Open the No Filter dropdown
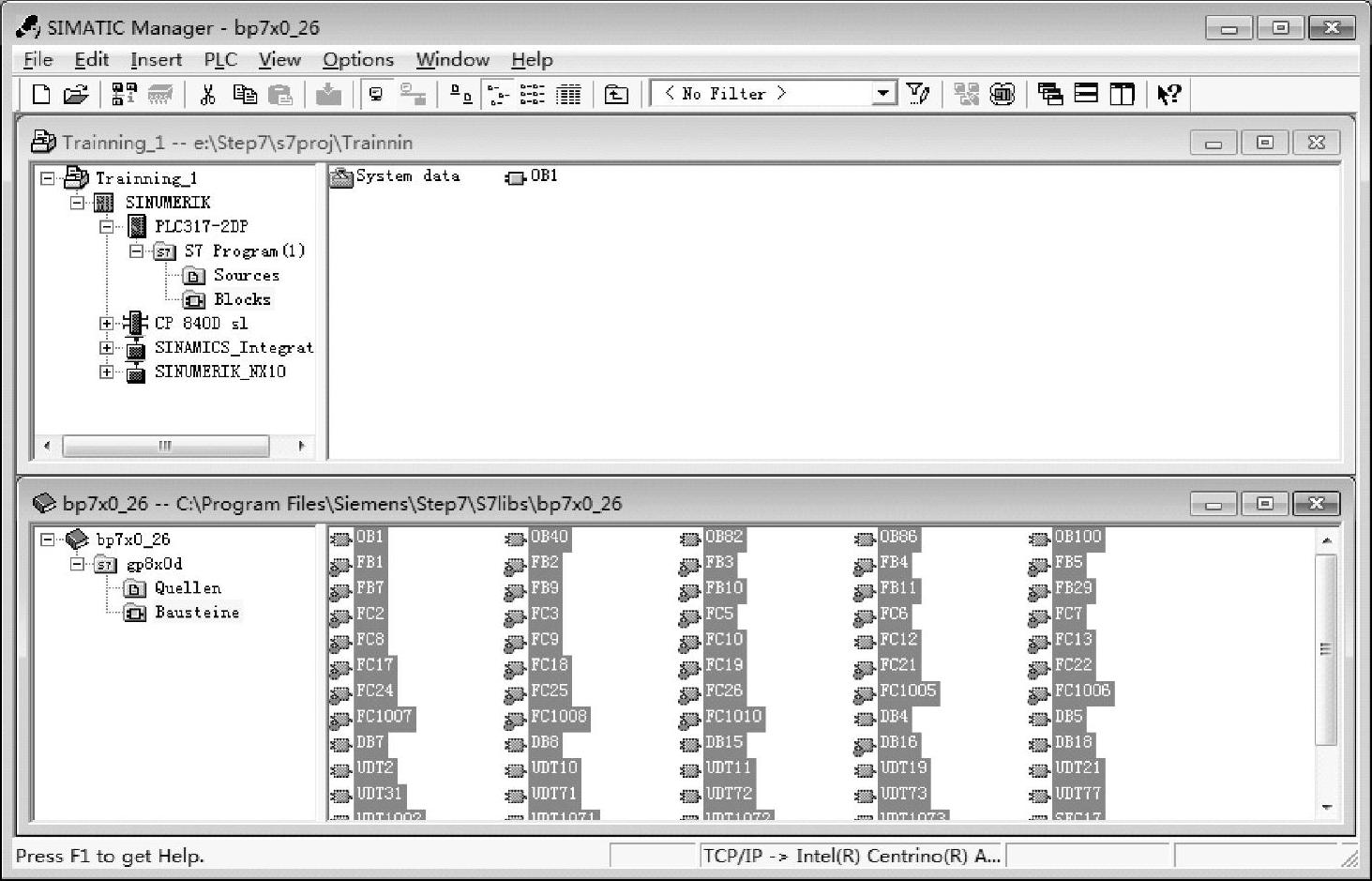 [x=882, y=94]
